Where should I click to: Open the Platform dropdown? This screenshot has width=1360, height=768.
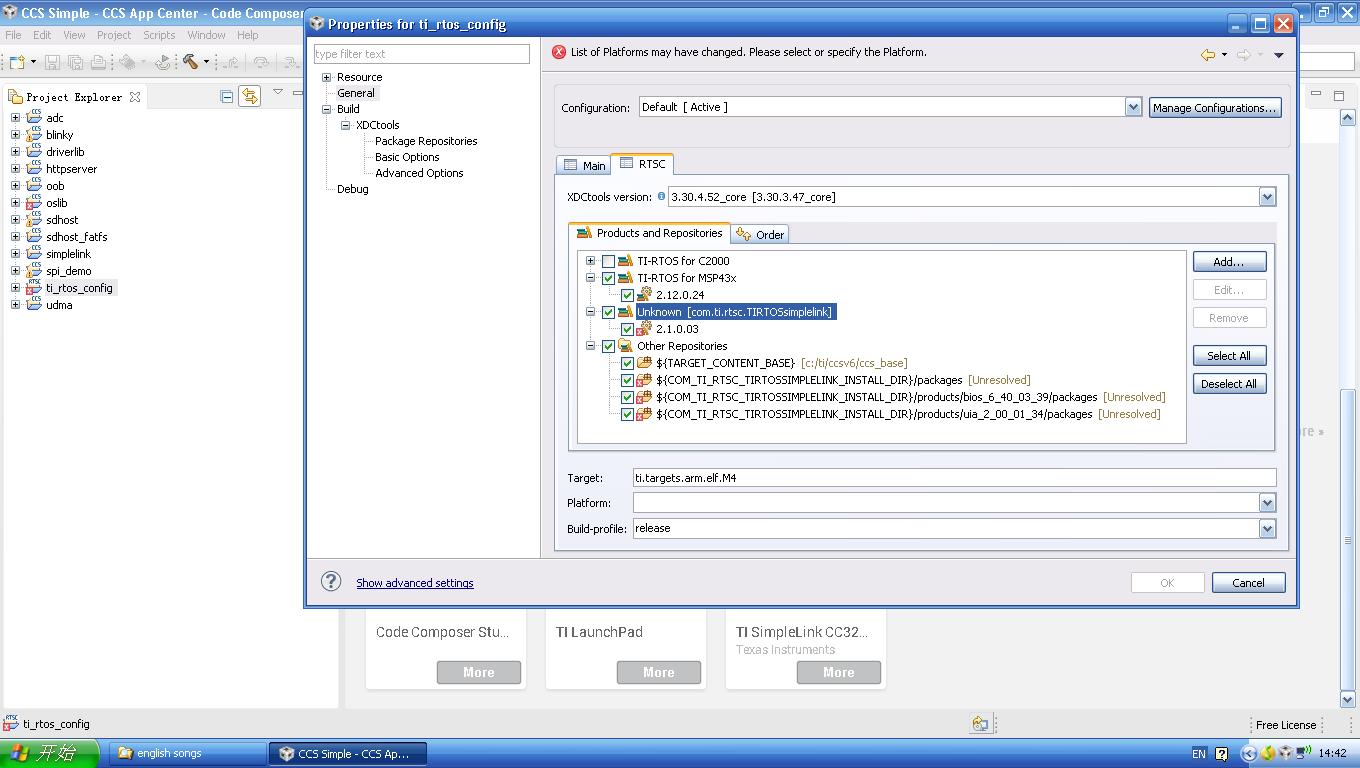pos(1267,503)
